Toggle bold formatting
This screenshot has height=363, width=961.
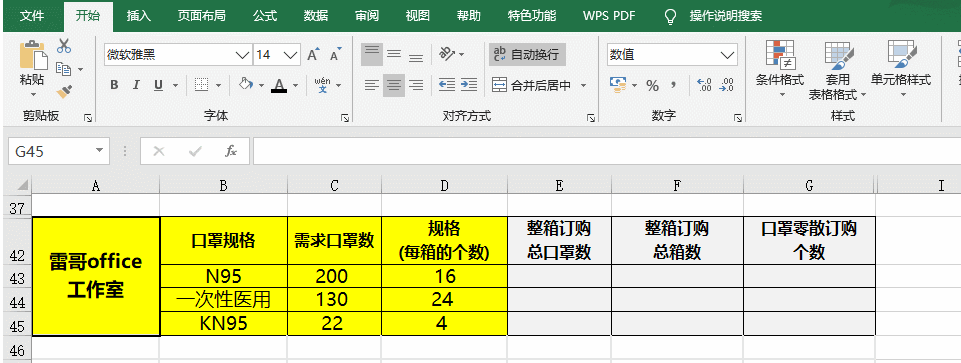click(x=114, y=85)
